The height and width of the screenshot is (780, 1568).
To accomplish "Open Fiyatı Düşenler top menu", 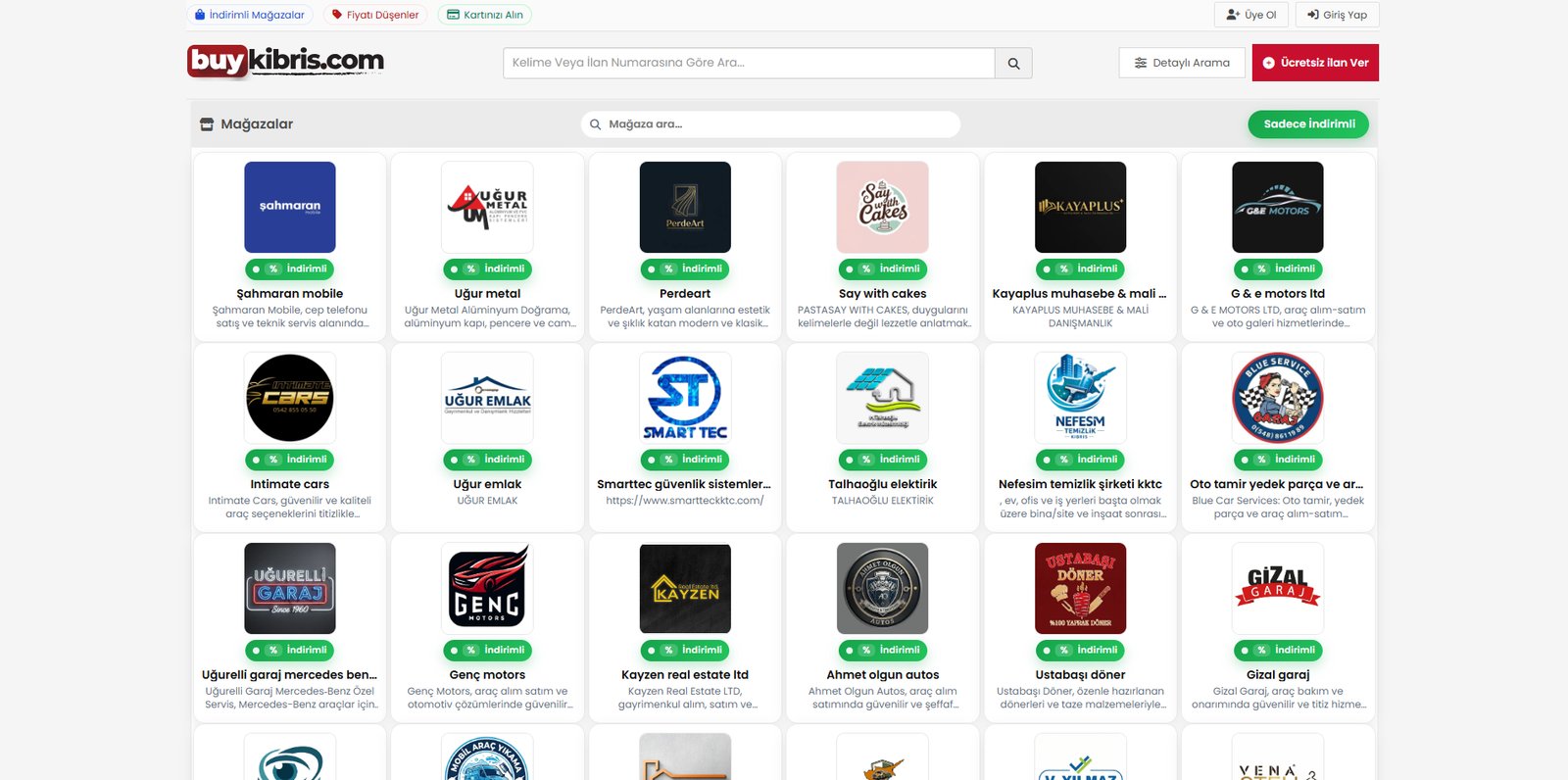I will pos(375,15).
